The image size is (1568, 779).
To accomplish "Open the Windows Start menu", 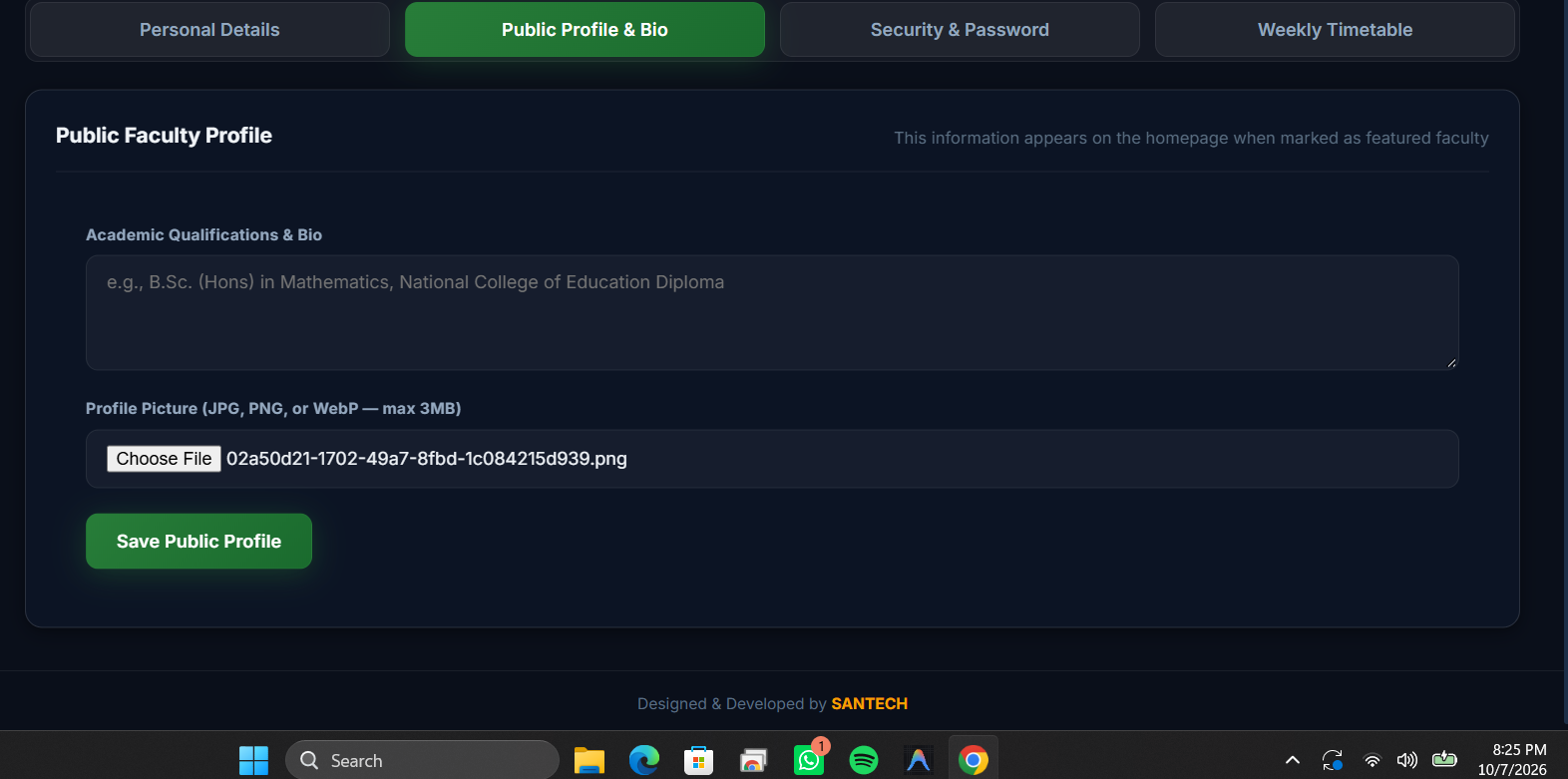I will (253, 760).
